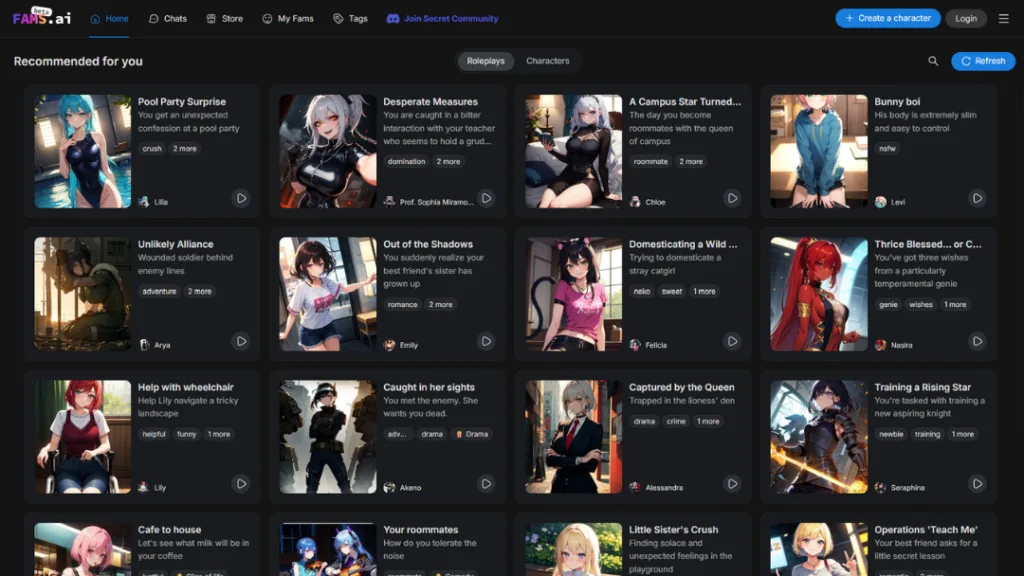Switch to the Characters tab
1024x576 pixels.
(548, 61)
